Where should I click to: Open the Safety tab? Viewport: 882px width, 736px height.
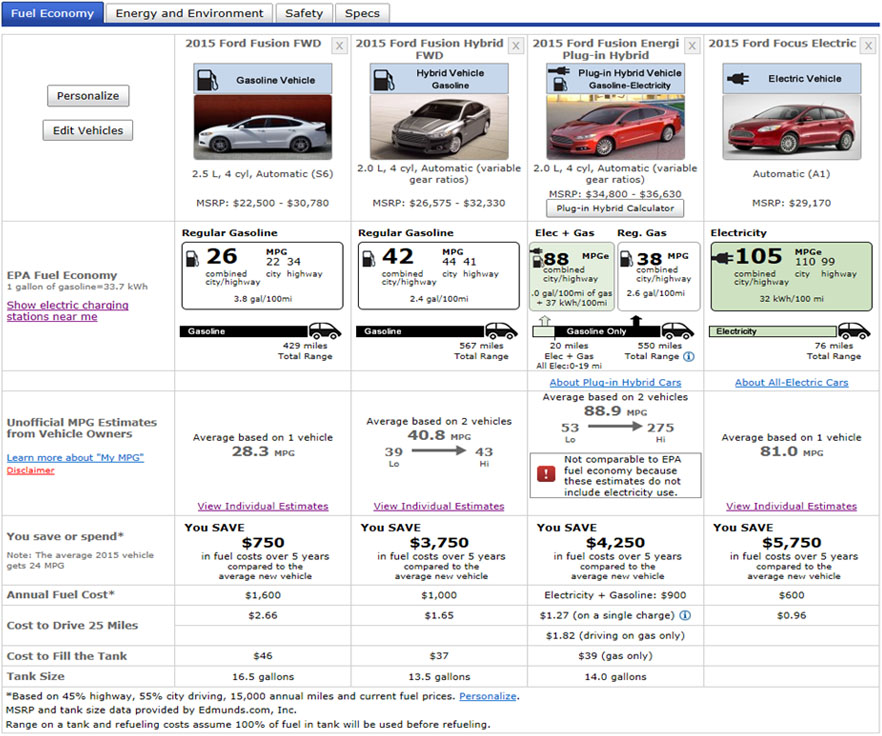(x=303, y=14)
